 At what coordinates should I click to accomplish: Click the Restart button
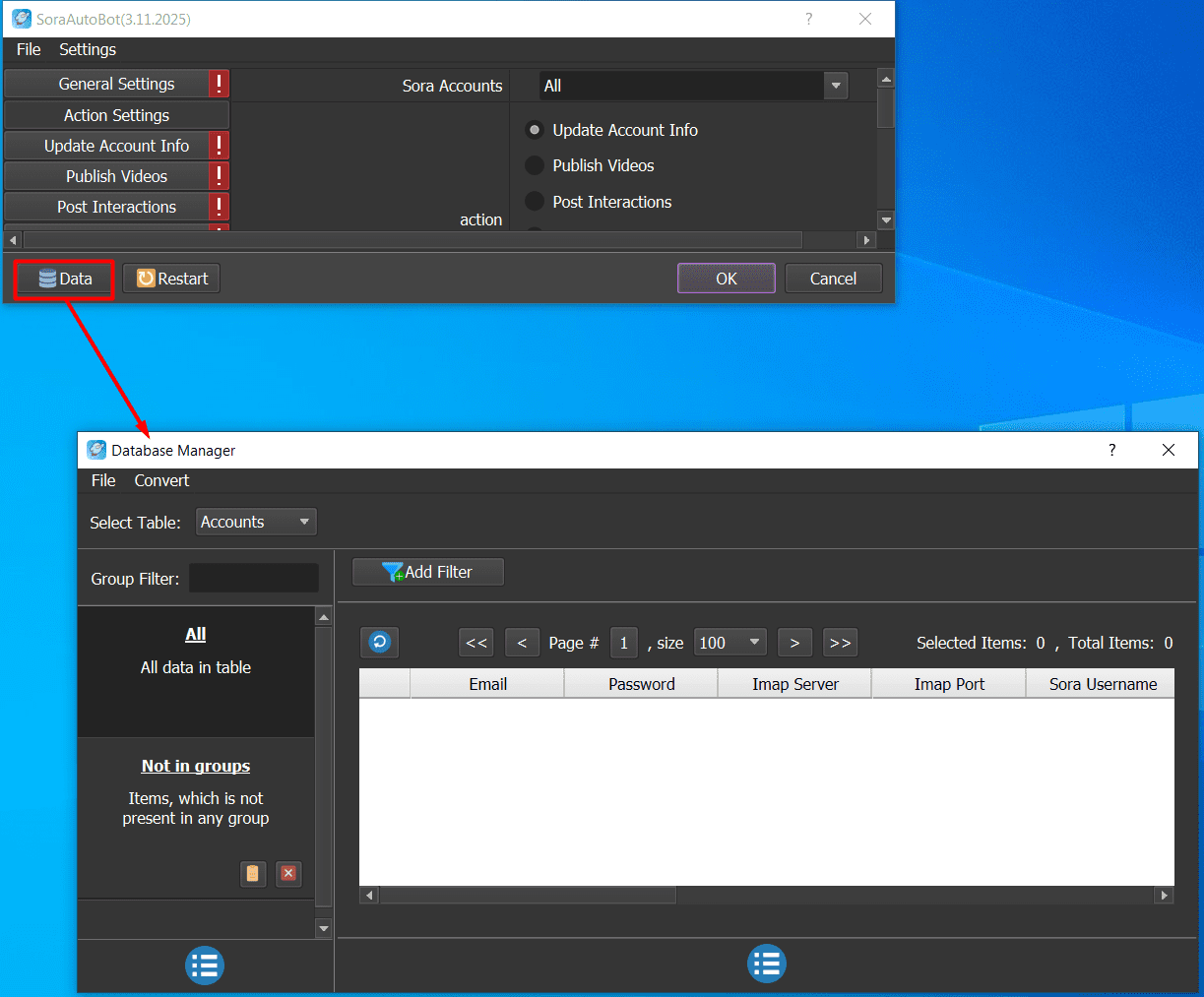click(x=172, y=279)
